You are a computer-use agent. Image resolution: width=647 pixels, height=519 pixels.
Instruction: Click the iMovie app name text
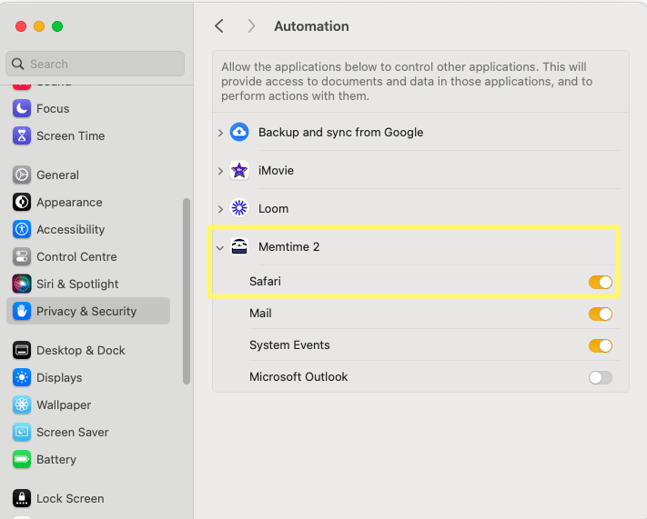tap(276, 170)
